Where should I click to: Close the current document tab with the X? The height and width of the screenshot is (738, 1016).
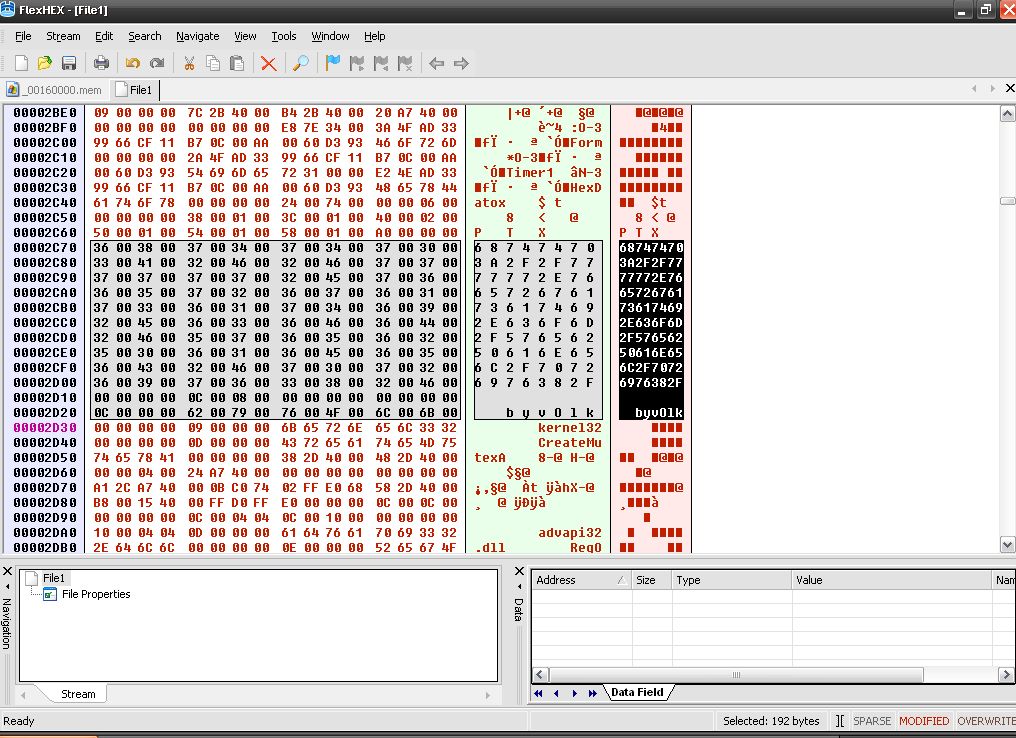1010,88
